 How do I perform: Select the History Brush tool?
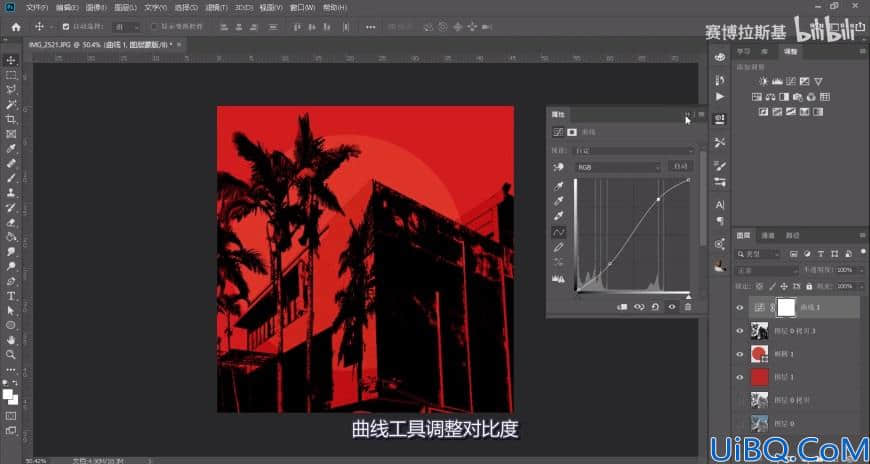pyautogui.click(x=11, y=208)
